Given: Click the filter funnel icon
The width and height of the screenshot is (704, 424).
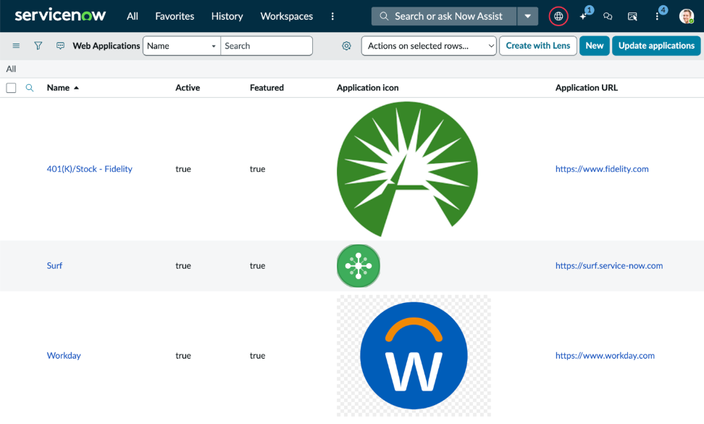Looking at the screenshot, I should (38, 45).
